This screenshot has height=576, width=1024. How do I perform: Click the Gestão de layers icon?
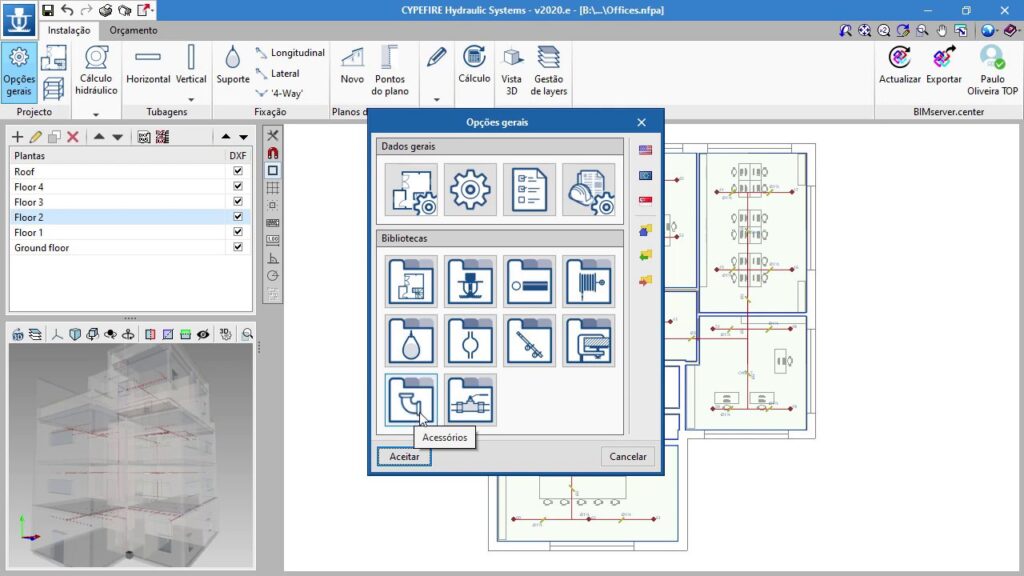coord(548,59)
